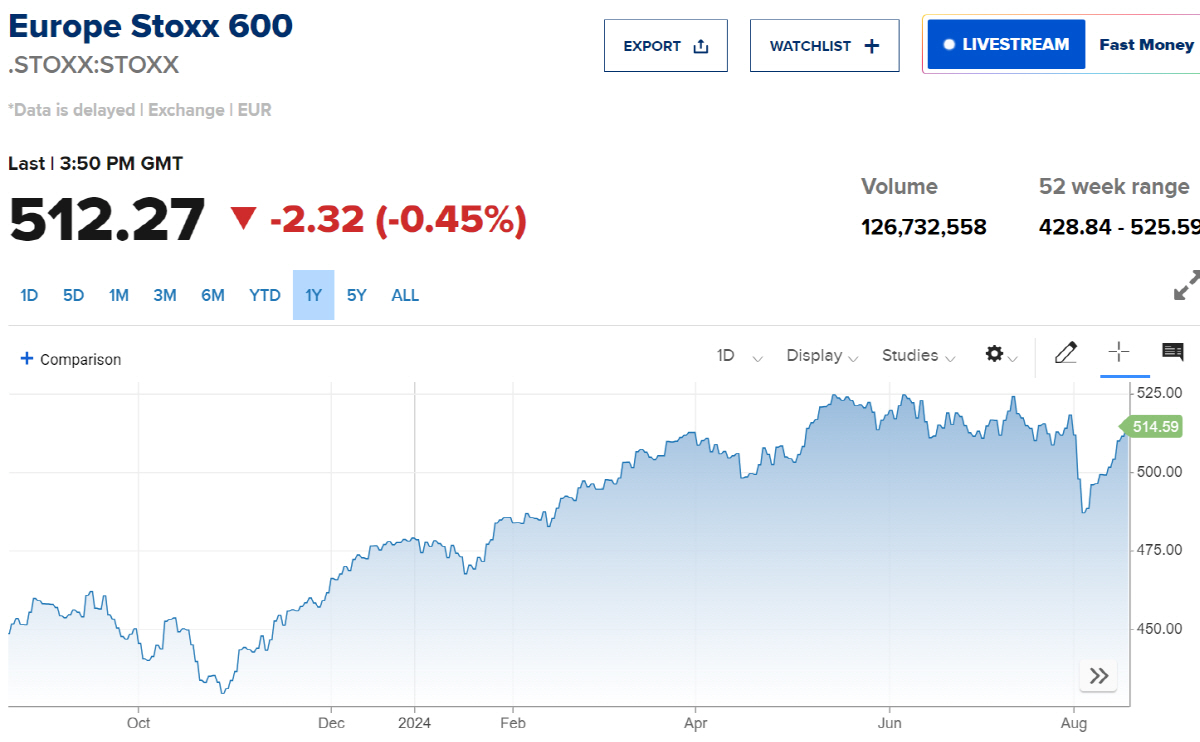Switch chart to 5Y range
The height and width of the screenshot is (742, 1200).
pos(356,295)
